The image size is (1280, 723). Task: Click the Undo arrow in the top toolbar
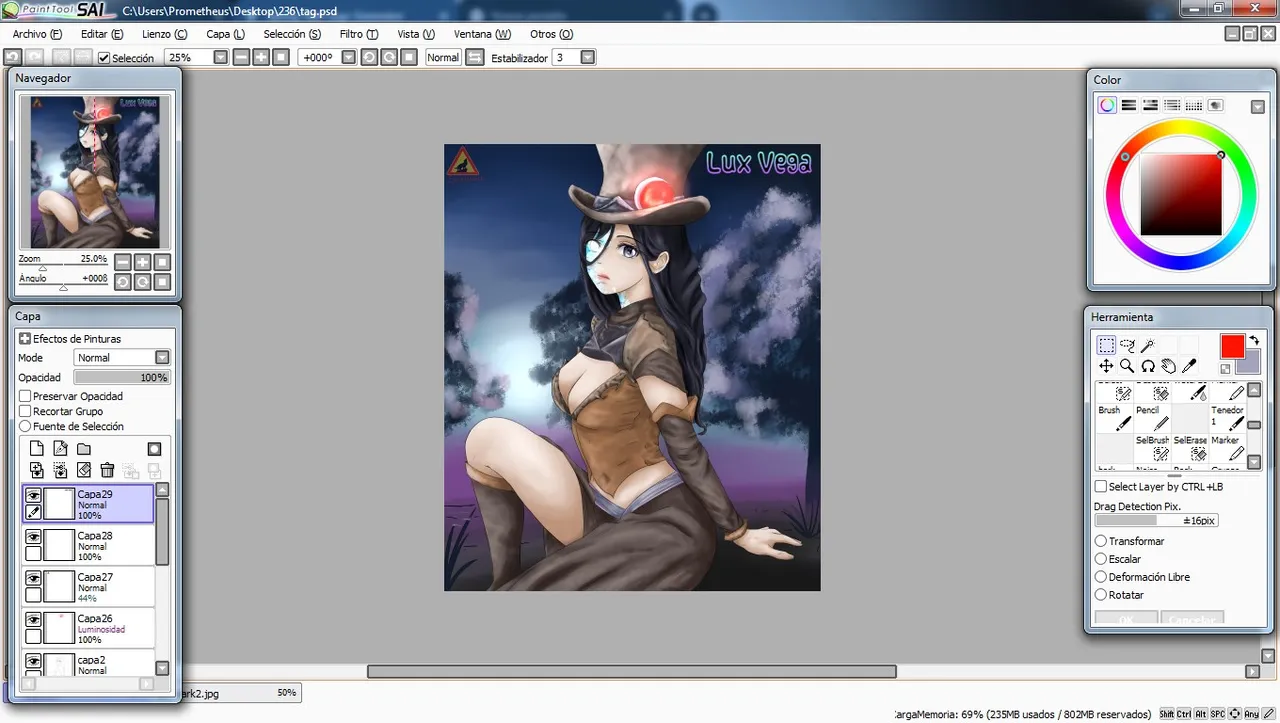point(13,58)
